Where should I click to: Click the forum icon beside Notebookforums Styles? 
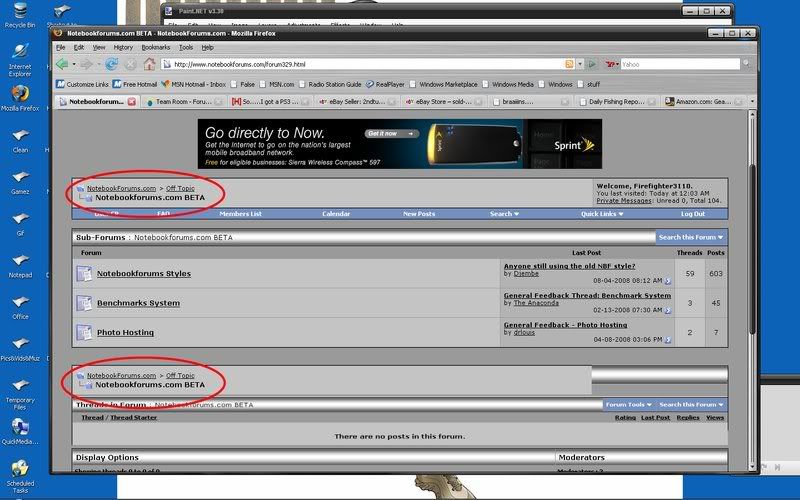[x=84, y=273]
